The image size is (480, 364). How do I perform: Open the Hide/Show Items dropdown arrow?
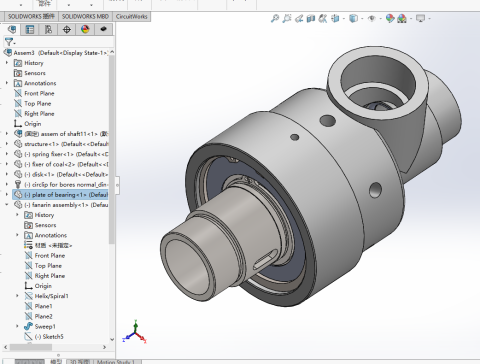(x=380, y=19)
